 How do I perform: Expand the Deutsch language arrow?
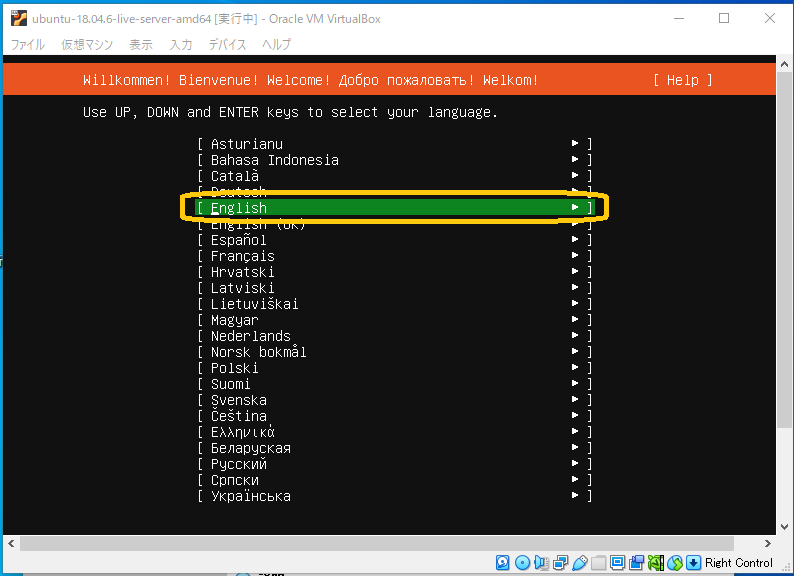pyautogui.click(x=575, y=192)
